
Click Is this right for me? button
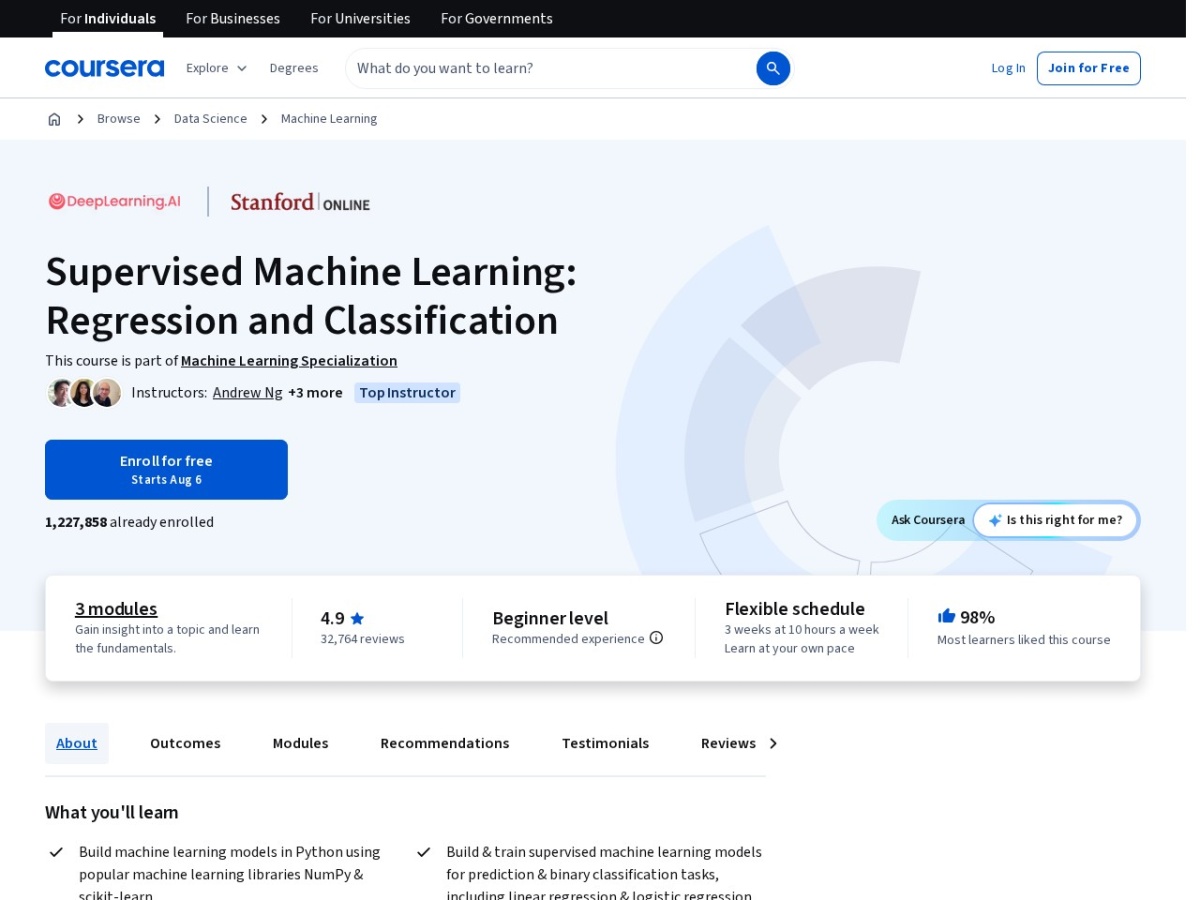click(1056, 520)
